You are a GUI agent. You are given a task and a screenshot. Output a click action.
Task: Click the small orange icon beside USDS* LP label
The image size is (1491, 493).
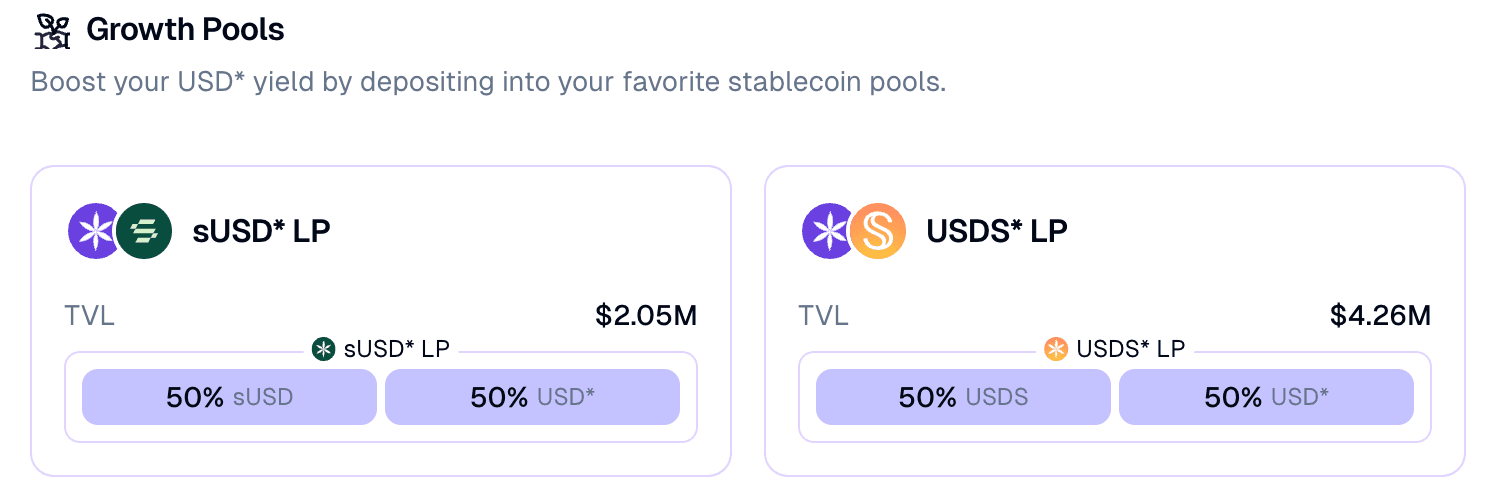coord(1056,349)
